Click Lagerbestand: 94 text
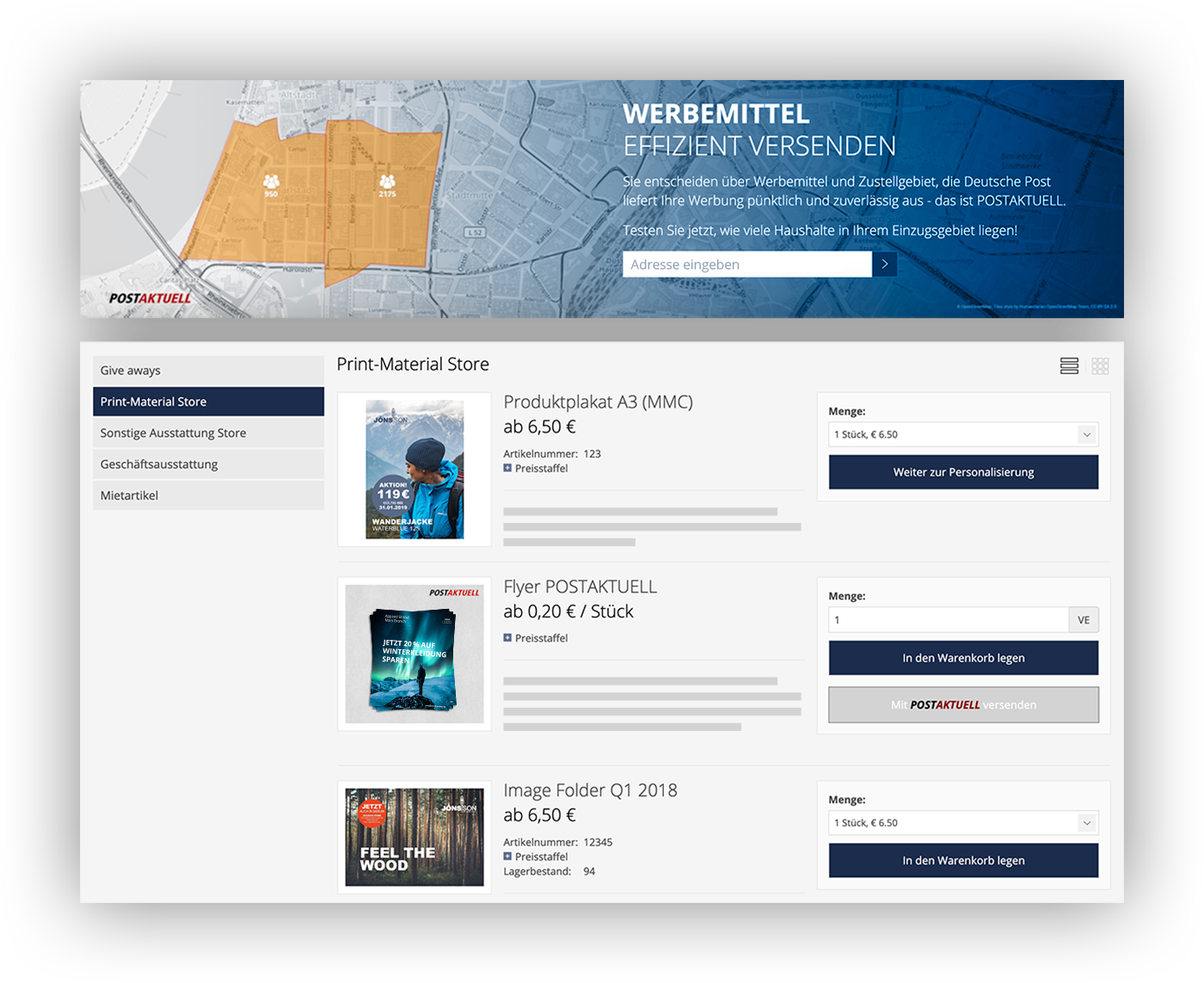This screenshot has width=1204, height=983. [550, 872]
